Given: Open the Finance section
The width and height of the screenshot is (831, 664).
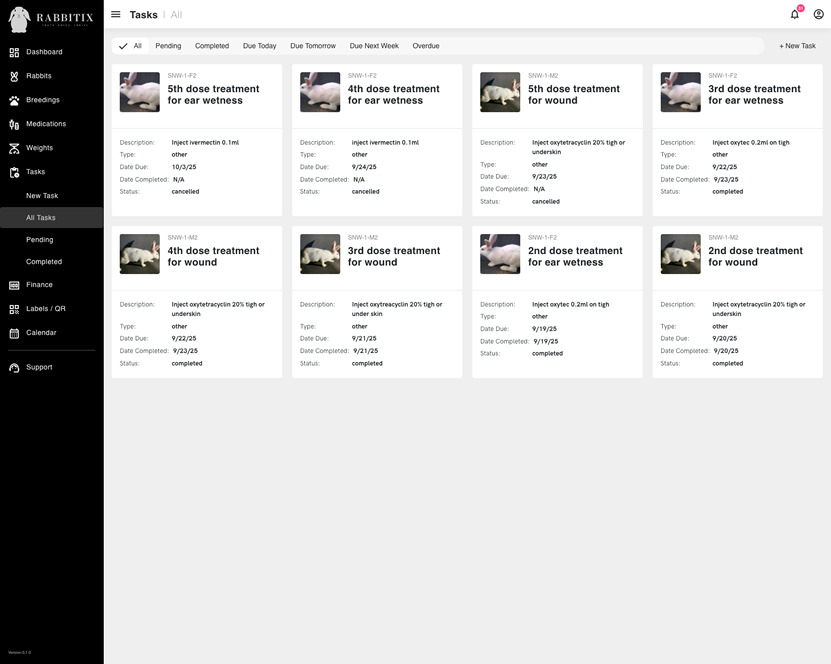Looking at the screenshot, I should coord(40,284).
